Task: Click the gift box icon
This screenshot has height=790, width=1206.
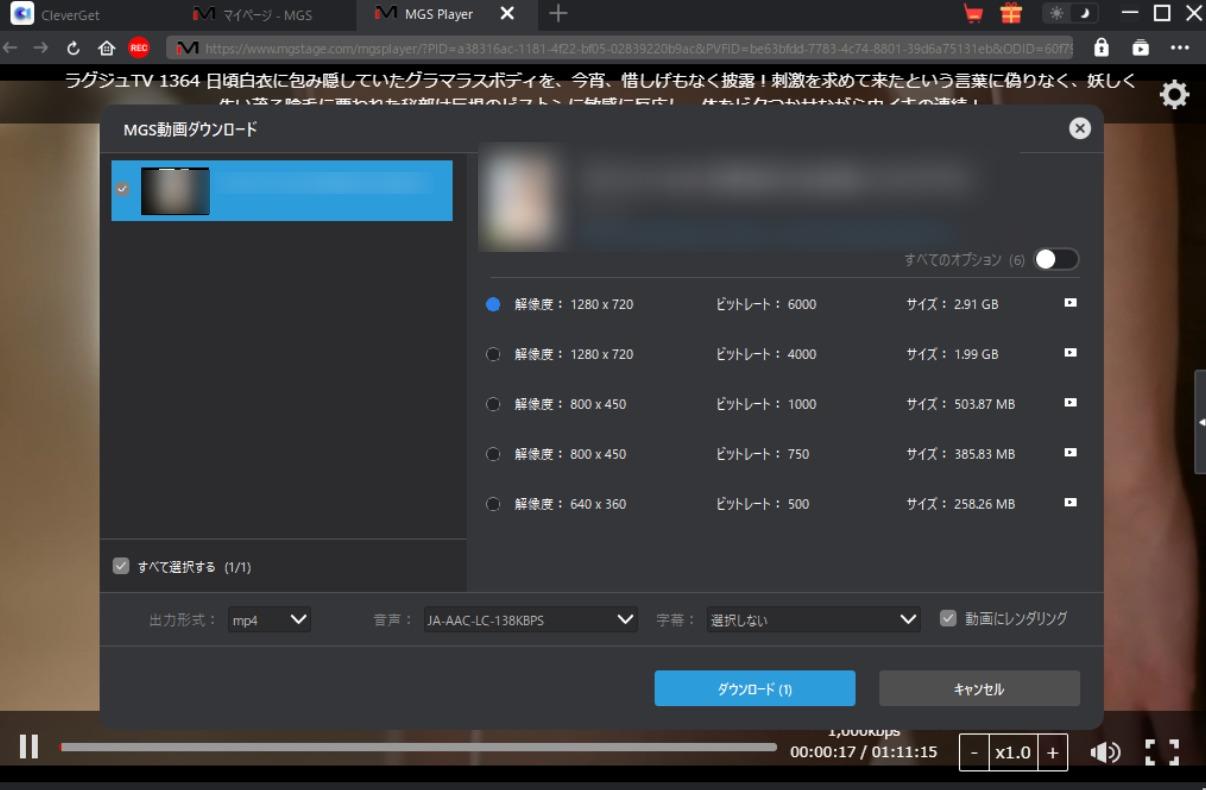Action: (x=1011, y=14)
